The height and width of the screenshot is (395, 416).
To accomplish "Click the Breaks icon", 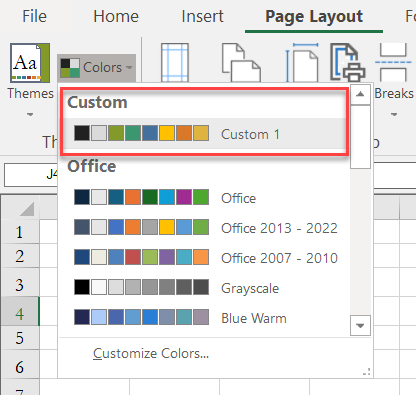I will pyautogui.click(x=393, y=62).
